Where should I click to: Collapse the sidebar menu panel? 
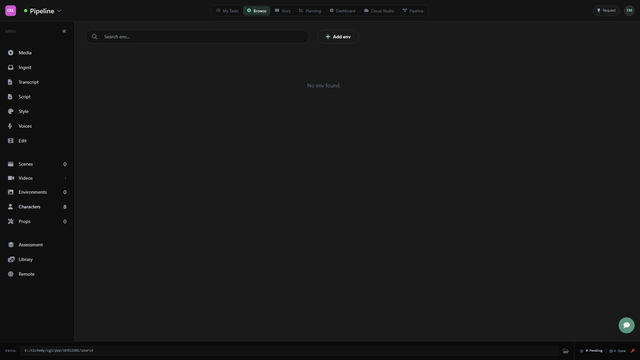pos(64,31)
